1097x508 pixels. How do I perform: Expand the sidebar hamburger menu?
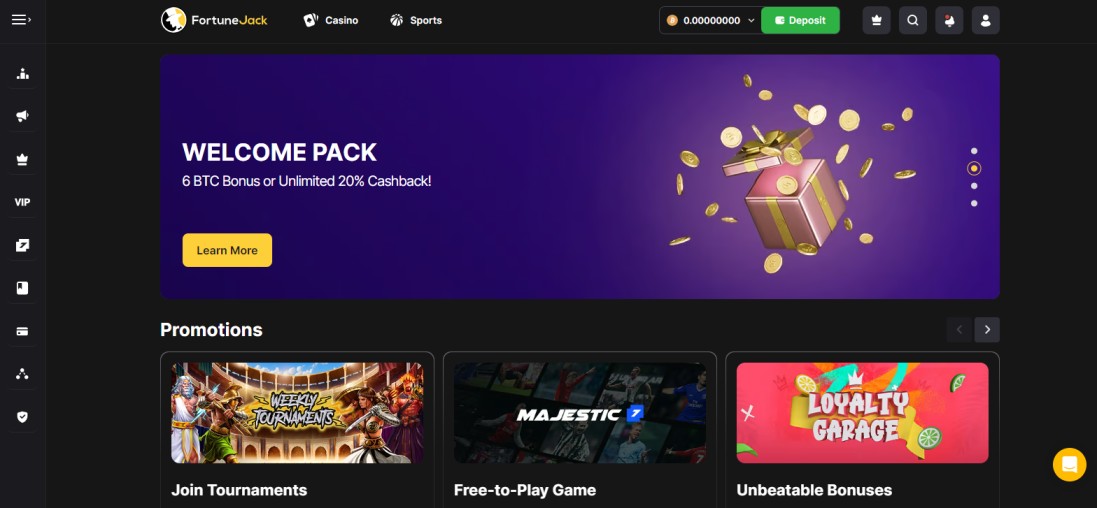[21, 20]
